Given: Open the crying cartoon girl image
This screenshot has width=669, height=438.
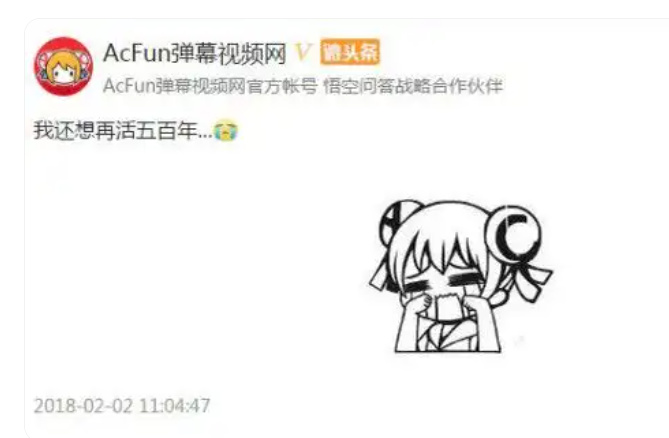Looking at the screenshot, I should tap(461, 276).
